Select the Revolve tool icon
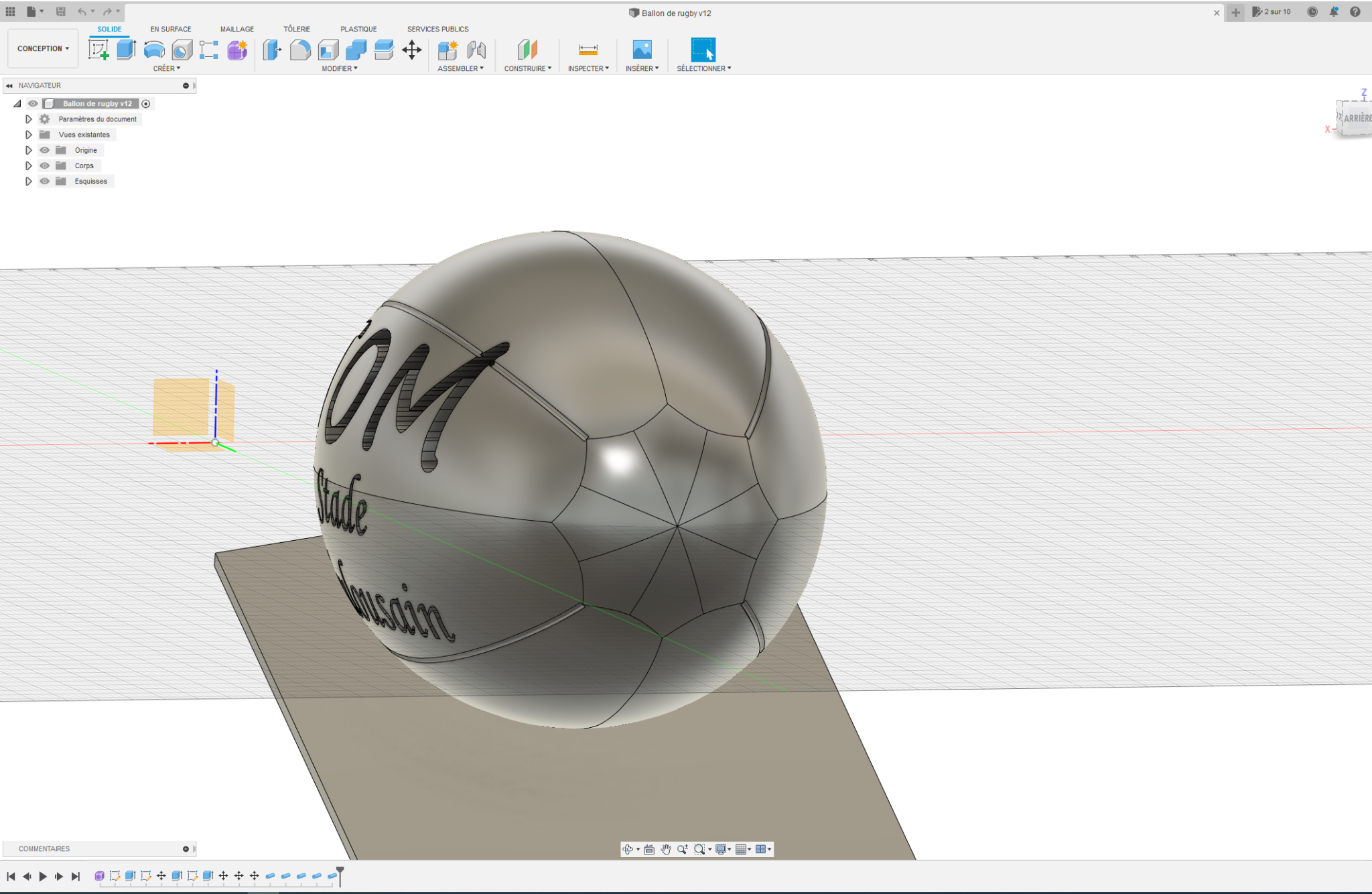Viewport: 1372px width, 894px height. coord(154,50)
